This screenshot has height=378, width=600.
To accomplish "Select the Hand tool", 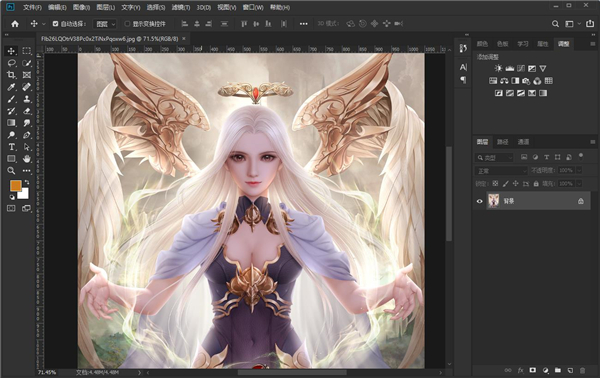I will [x=26, y=159].
